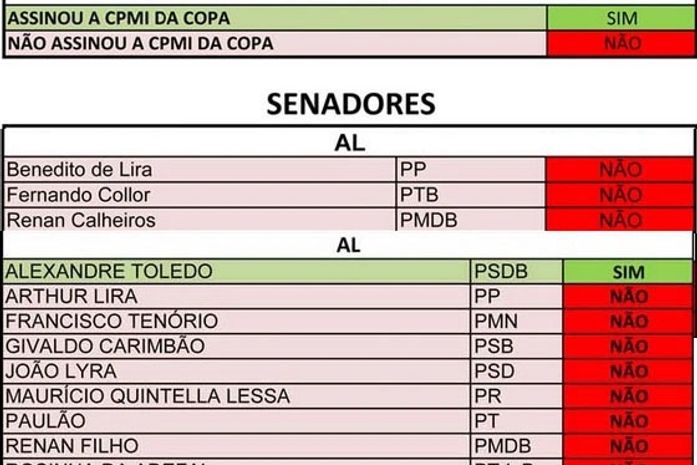The width and height of the screenshot is (697, 465).
Task: Select the ARTHUR LIRA name cell
Action: [237, 296]
